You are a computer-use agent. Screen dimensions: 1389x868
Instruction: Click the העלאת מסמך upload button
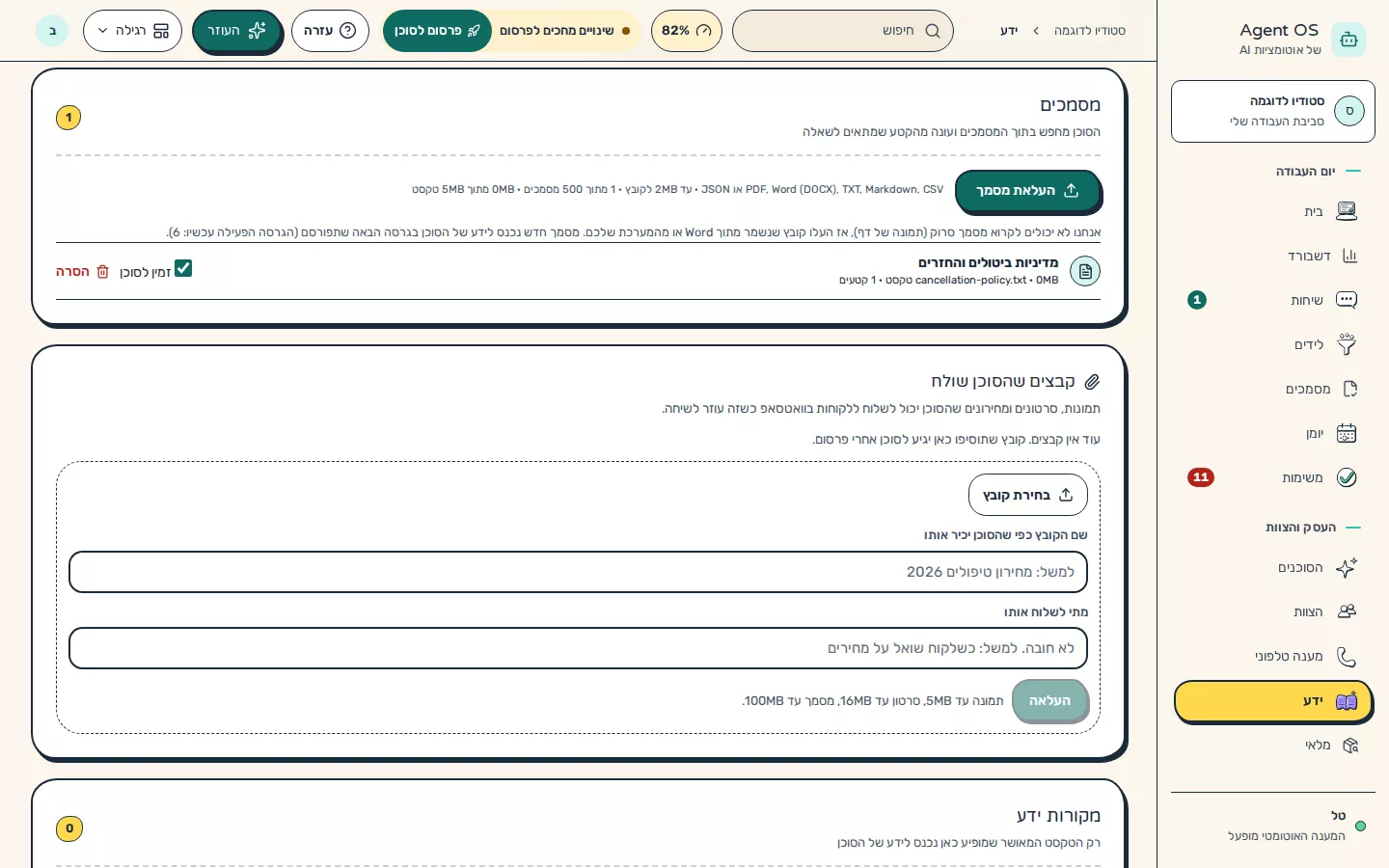(x=1027, y=191)
